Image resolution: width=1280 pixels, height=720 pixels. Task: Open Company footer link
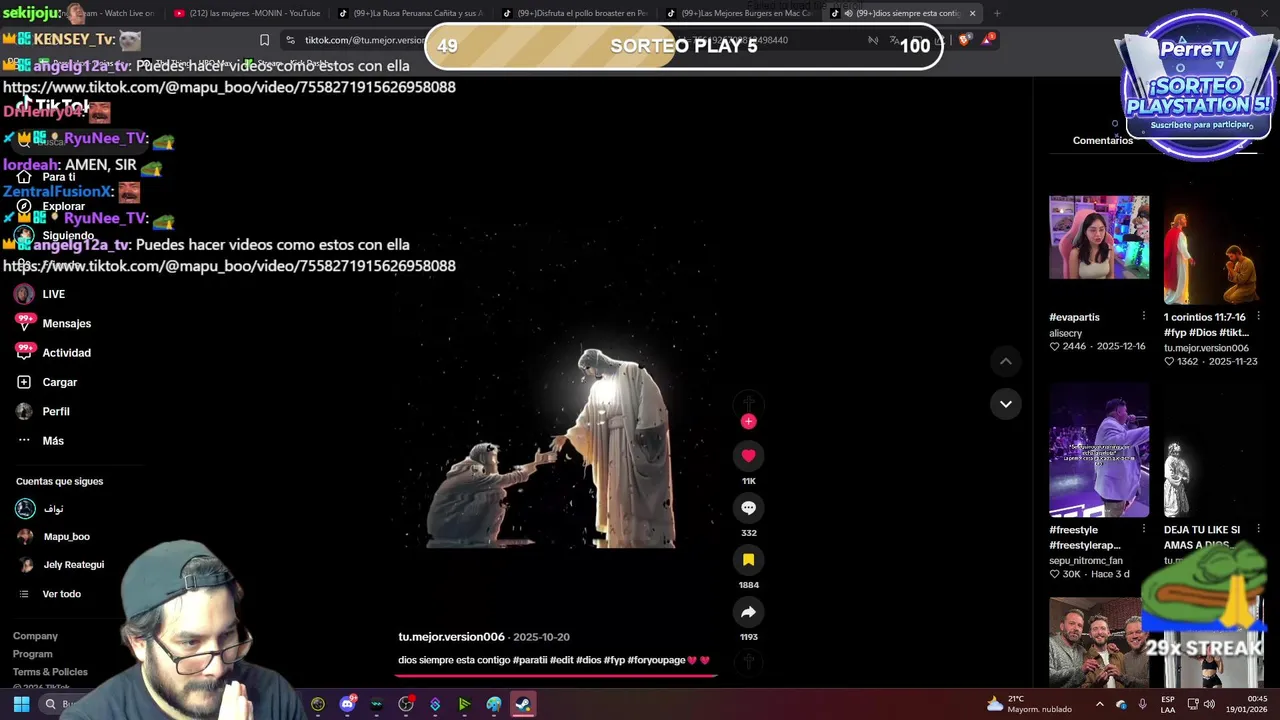coord(35,636)
